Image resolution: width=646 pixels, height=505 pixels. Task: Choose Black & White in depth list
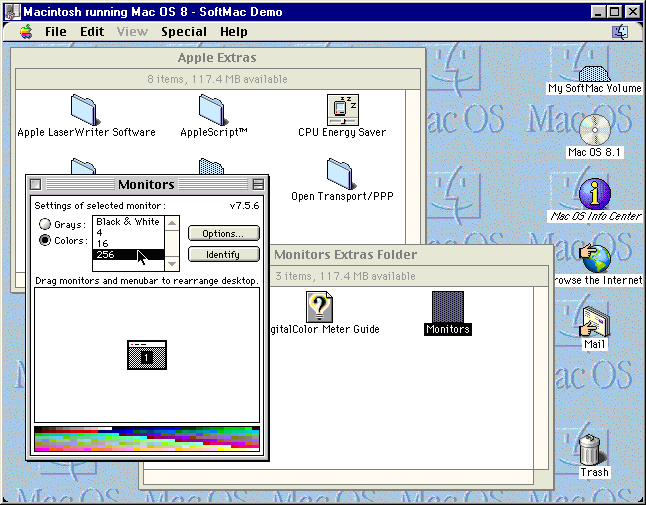(x=128, y=222)
